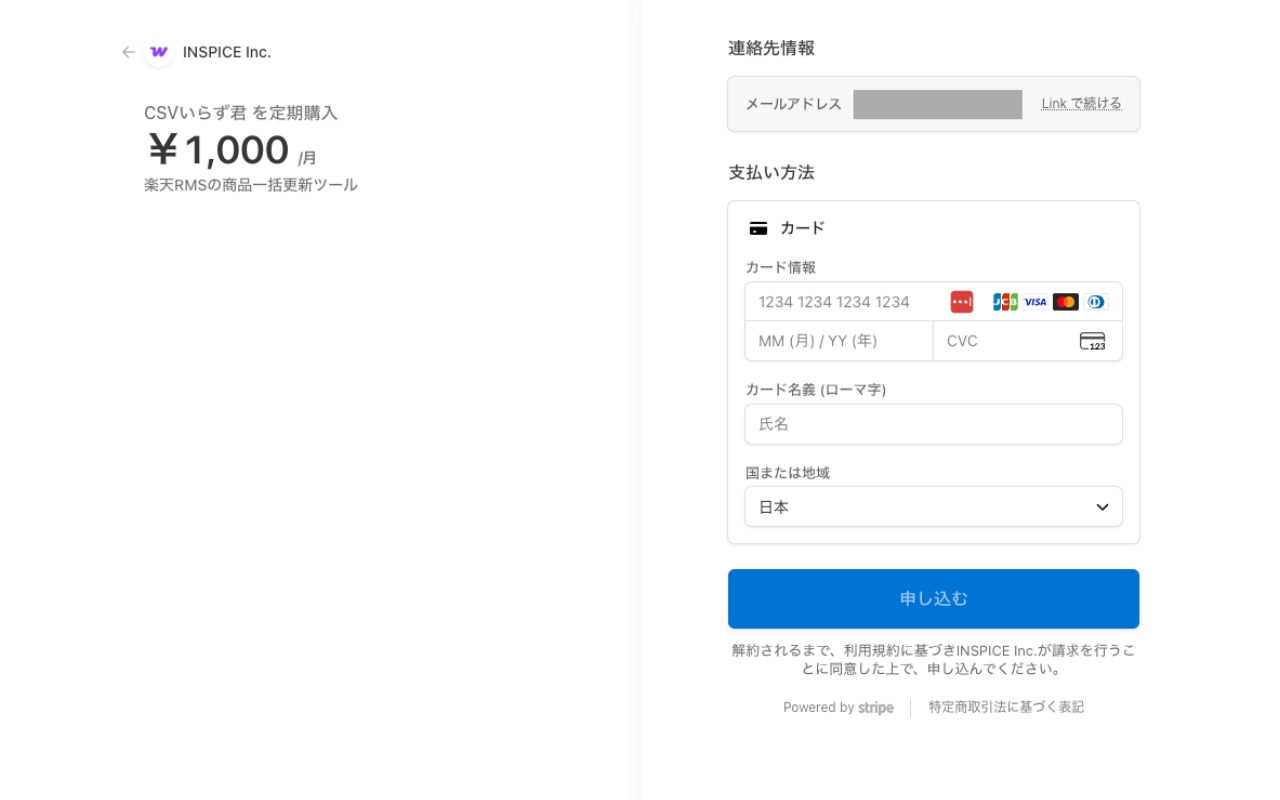
Task: Click the purple INSPICE Inc. logo
Action: click(x=158, y=52)
